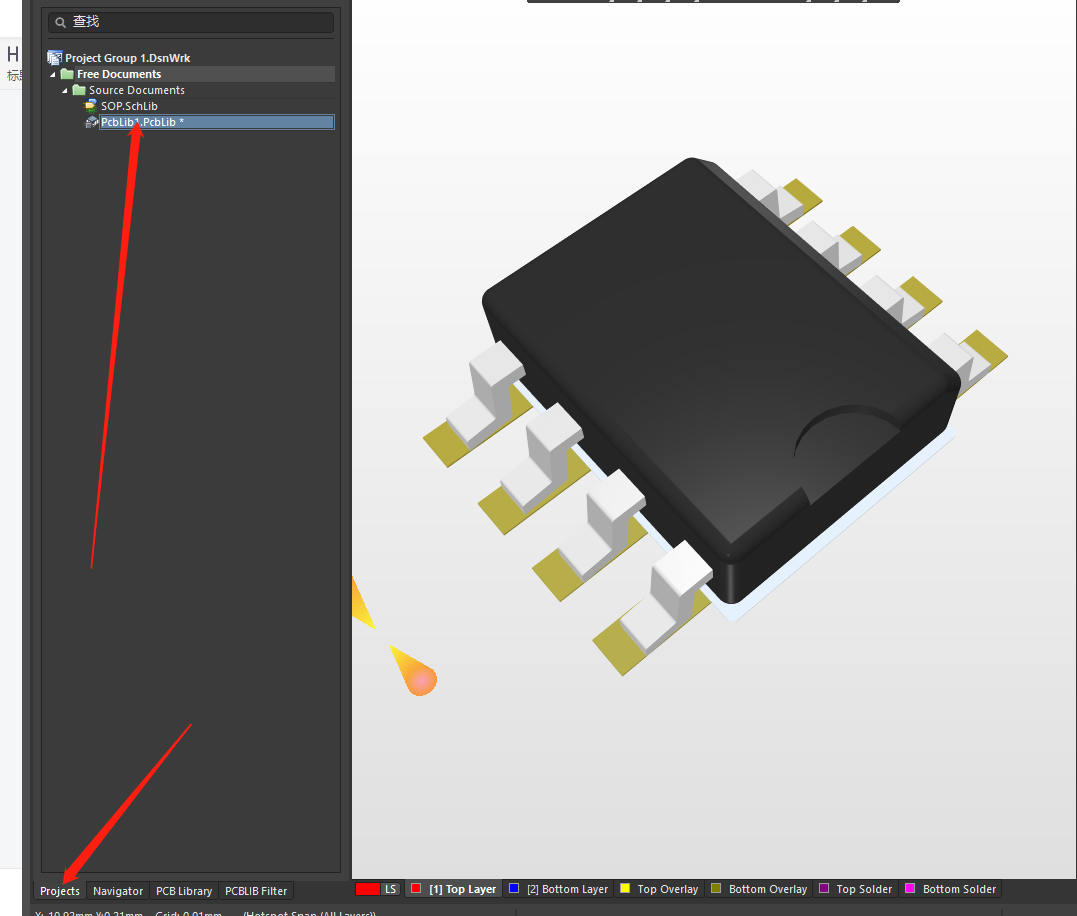
Task: Select the [2] Bottom Layer tab
Action: point(558,889)
